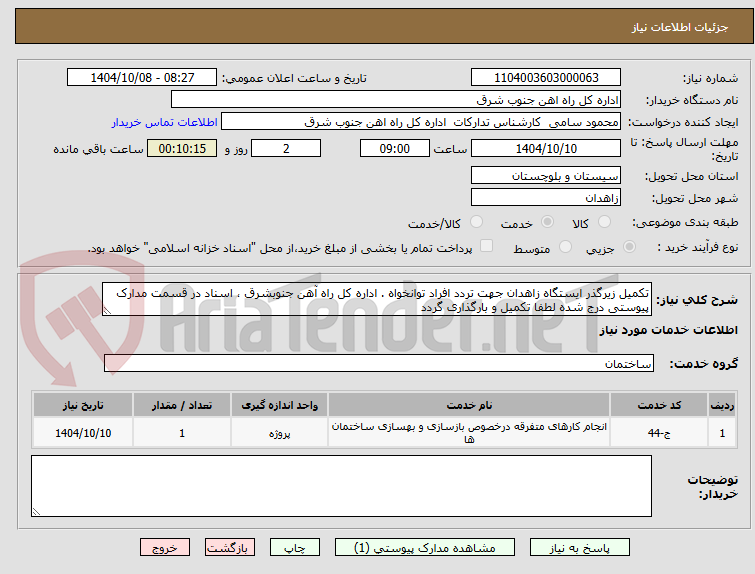Screen dimensions: 755x574
Task: Click the deadline time field 09:00
Action: tap(395, 148)
